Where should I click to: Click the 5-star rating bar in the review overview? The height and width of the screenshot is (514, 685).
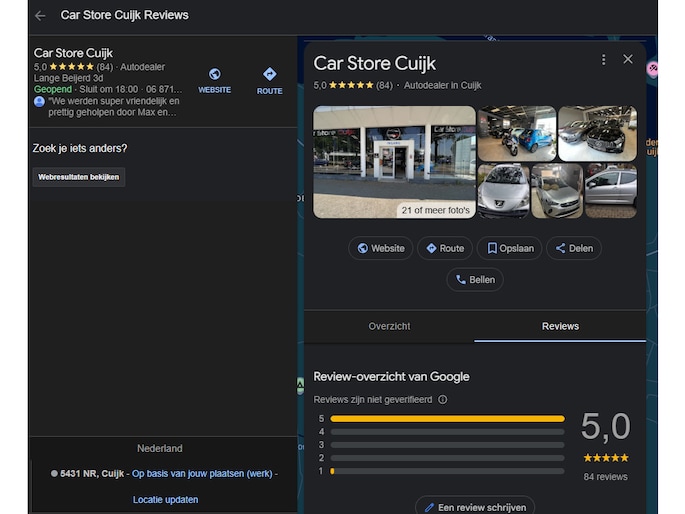(x=447, y=419)
